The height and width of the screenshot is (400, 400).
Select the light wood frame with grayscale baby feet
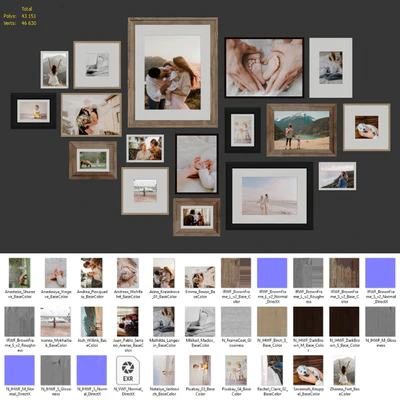[x=97, y=65]
